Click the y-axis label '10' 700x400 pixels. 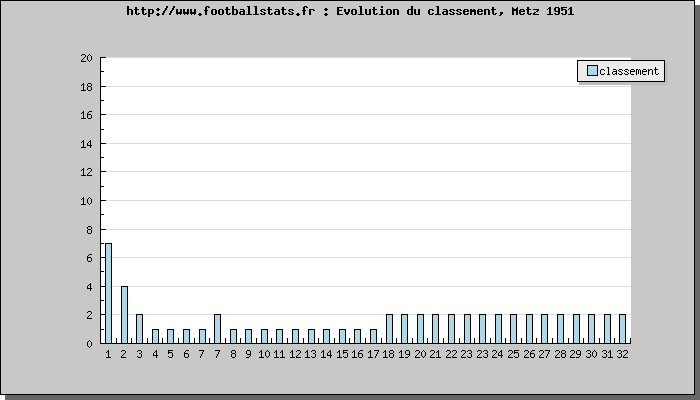(x=86, y=201)
